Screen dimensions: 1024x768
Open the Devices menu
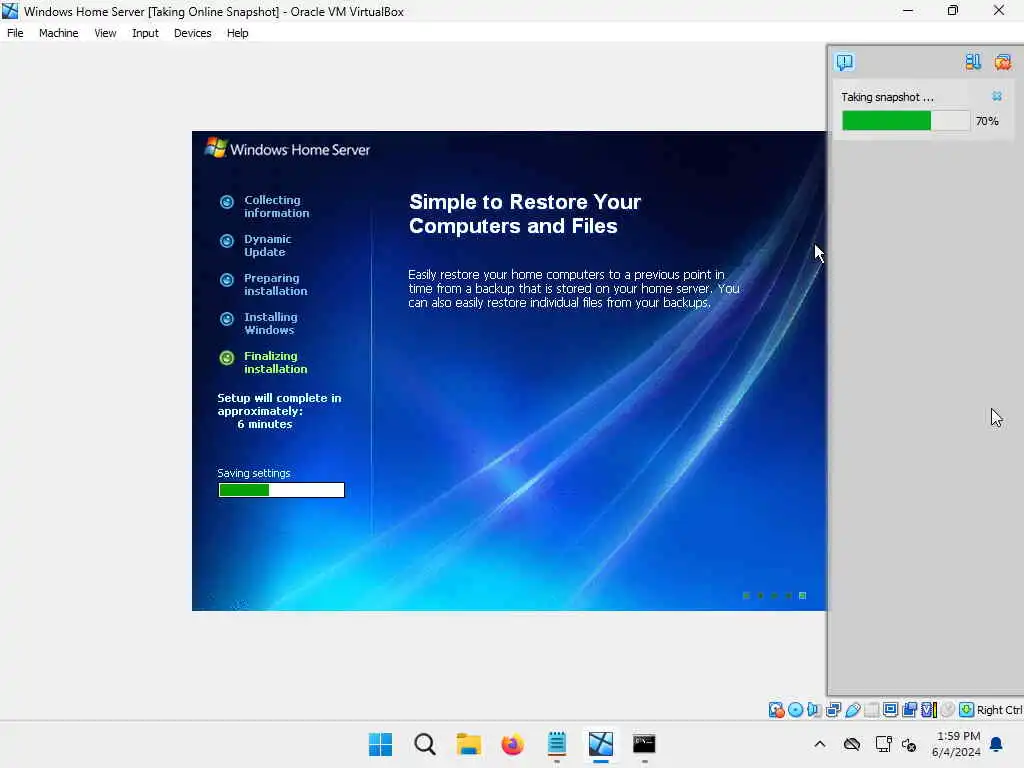click(192, 33)
